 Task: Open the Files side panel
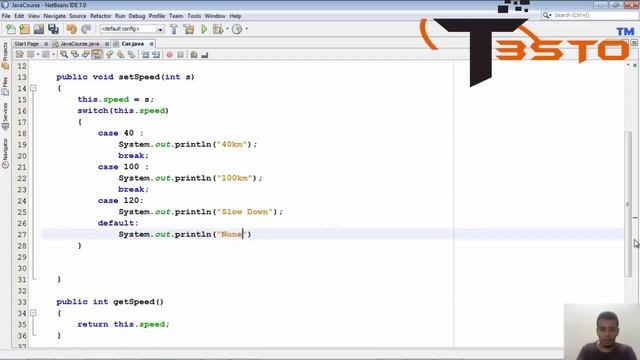(5, 86)
